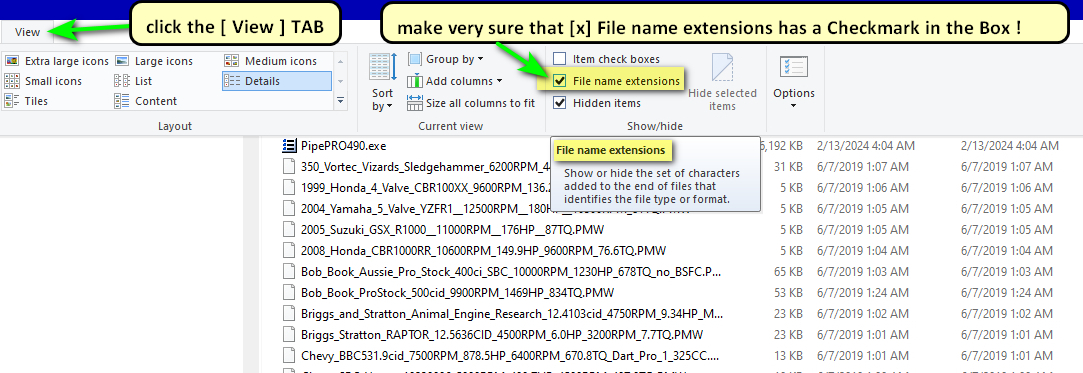Click file icon of Chevy_BBC531.9cid
This screenshot has height=373, width=1083.
click(289, 356)
